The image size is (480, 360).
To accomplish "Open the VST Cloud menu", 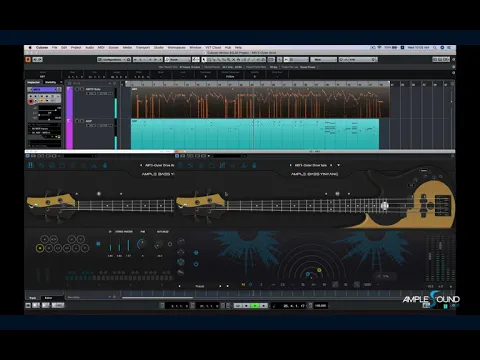I will coord(213,48).
